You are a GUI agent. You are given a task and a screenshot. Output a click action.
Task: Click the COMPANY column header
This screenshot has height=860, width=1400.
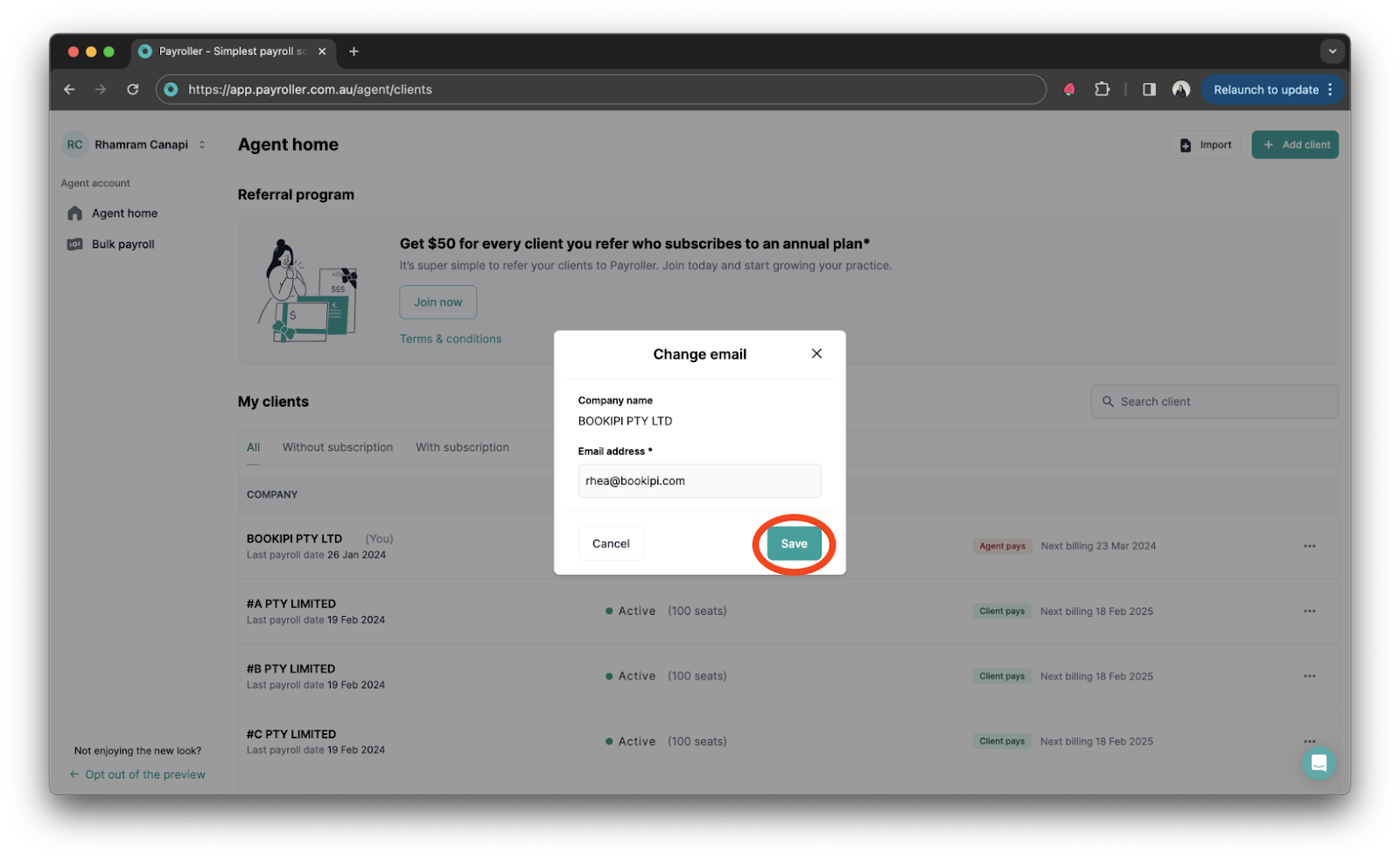272,494
